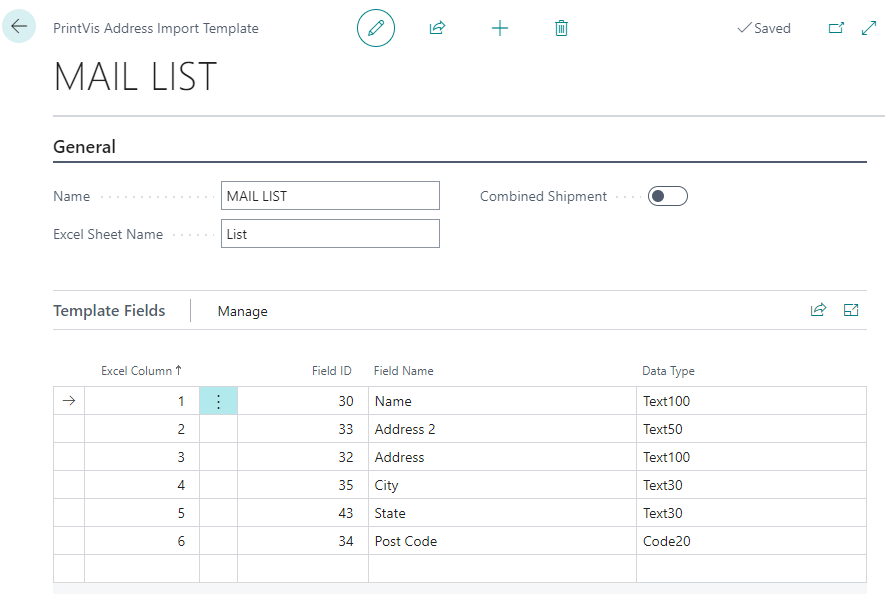Click share icon in Template Fields bar
The image size is (886, 594).
818,310
